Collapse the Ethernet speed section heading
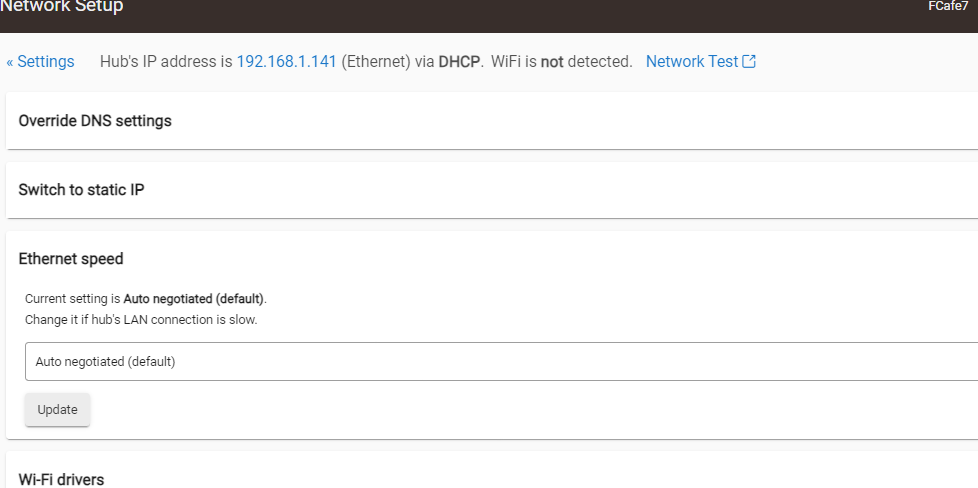The height and width of the screenshot is (488, 978). [71, 259]
